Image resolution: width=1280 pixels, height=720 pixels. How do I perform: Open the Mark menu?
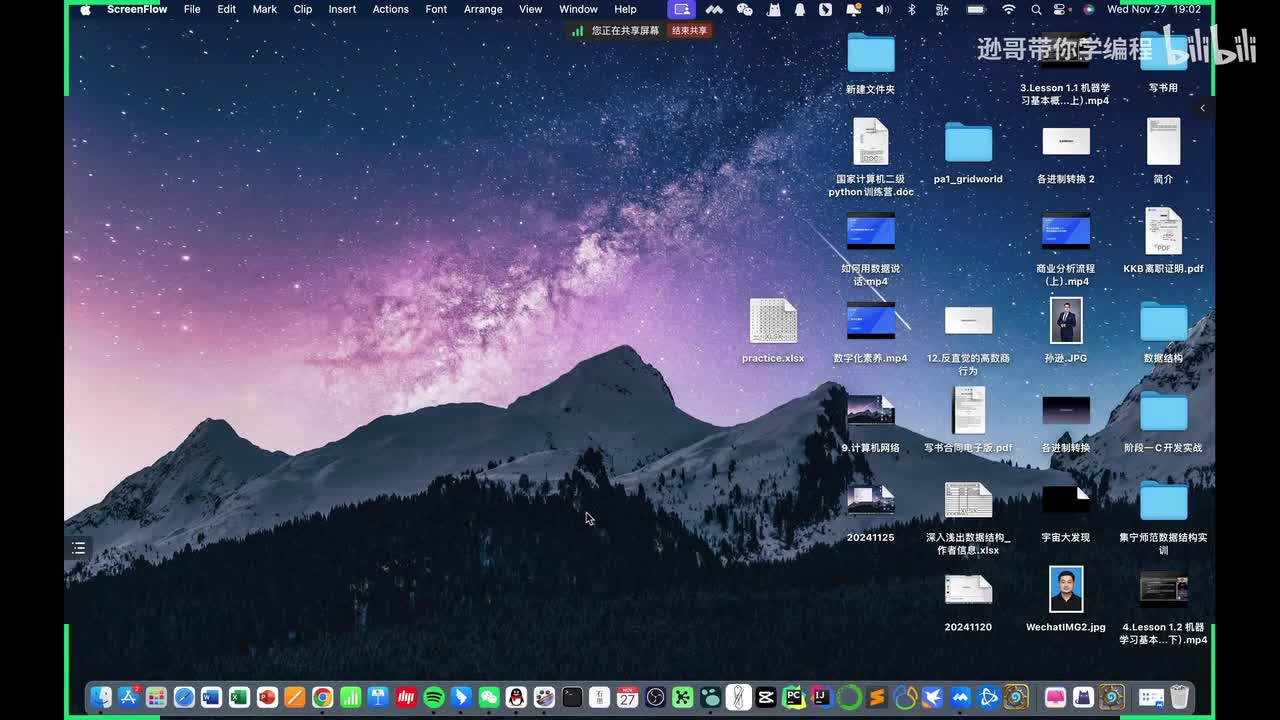click(x=265, y=9)
